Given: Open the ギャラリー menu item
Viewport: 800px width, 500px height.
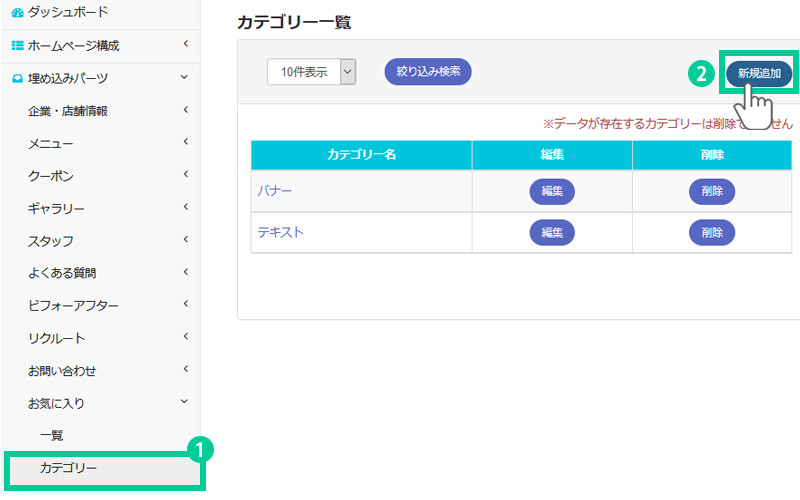Looking at the screenshot, I should click(56, 208).
